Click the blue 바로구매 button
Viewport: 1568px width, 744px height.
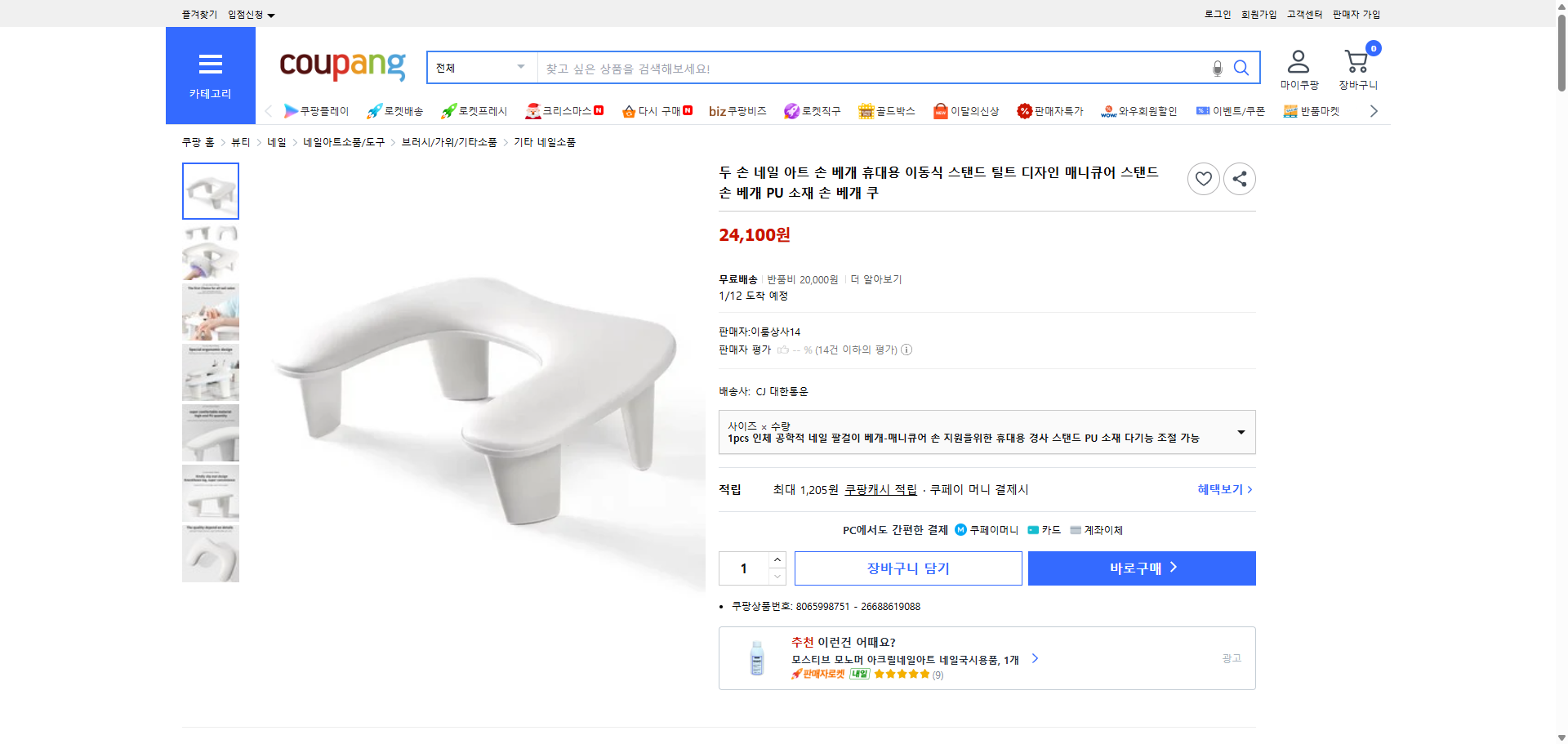tap(1141, 568)
